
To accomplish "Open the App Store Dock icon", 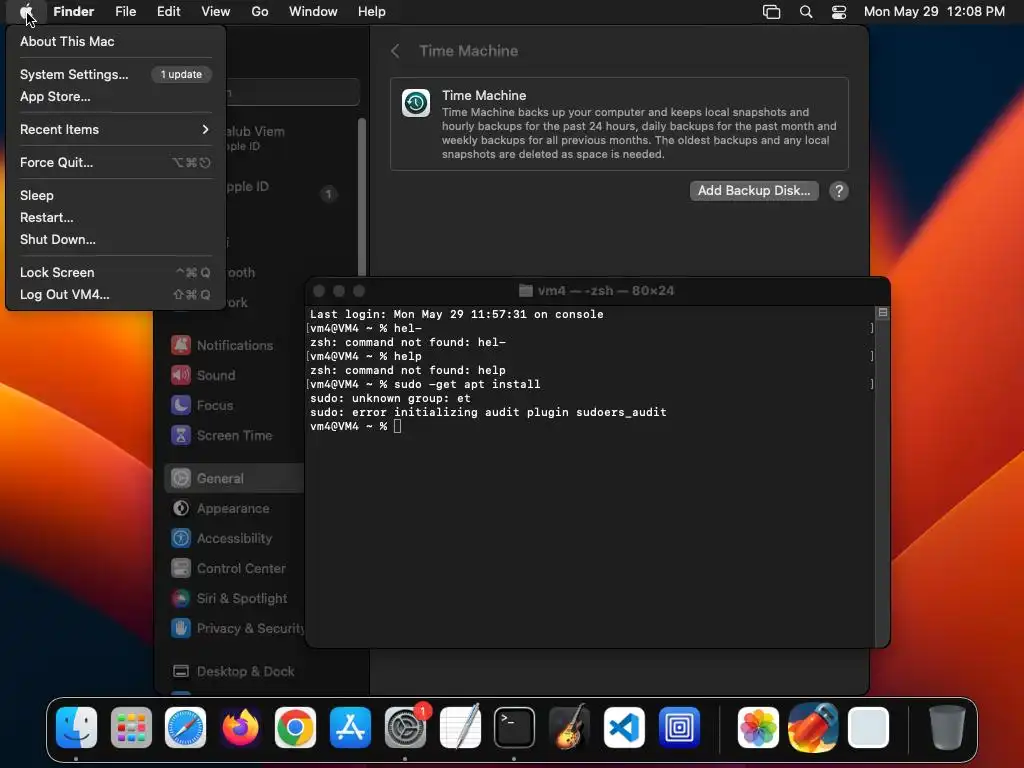I will (350, 727).
